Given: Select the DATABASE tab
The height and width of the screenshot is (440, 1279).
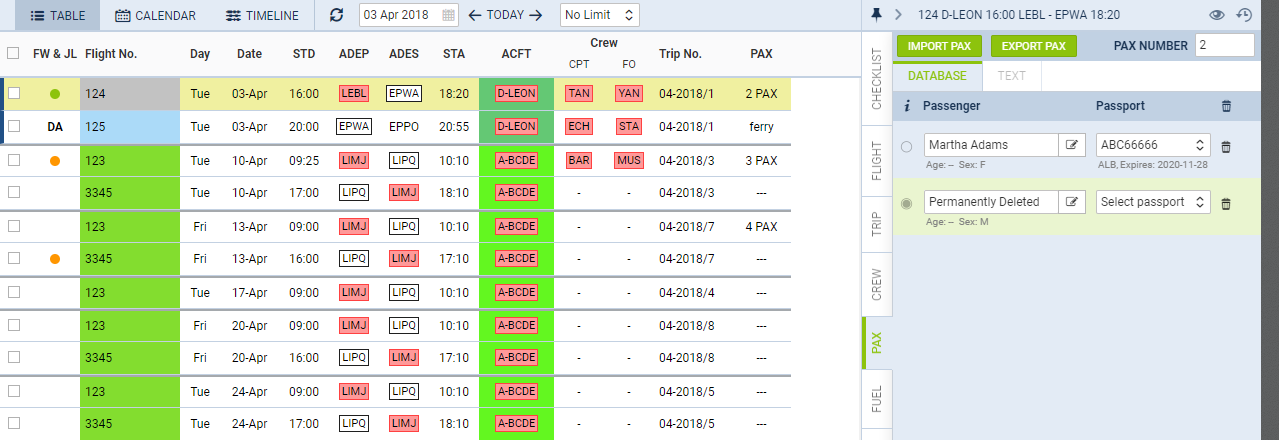Looking at the screenshot, I should click(x=937, y=75).
